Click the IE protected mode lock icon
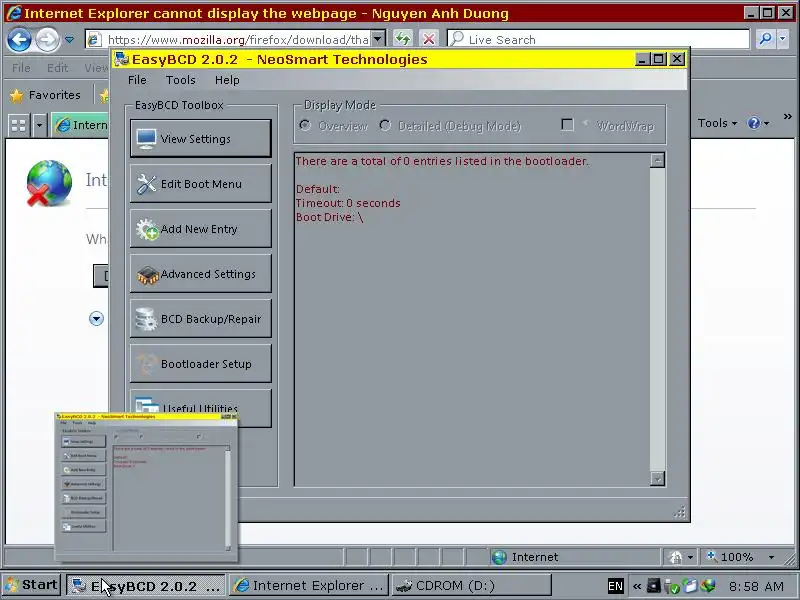This screenshot has width=800, height=600. pos(676,557)
